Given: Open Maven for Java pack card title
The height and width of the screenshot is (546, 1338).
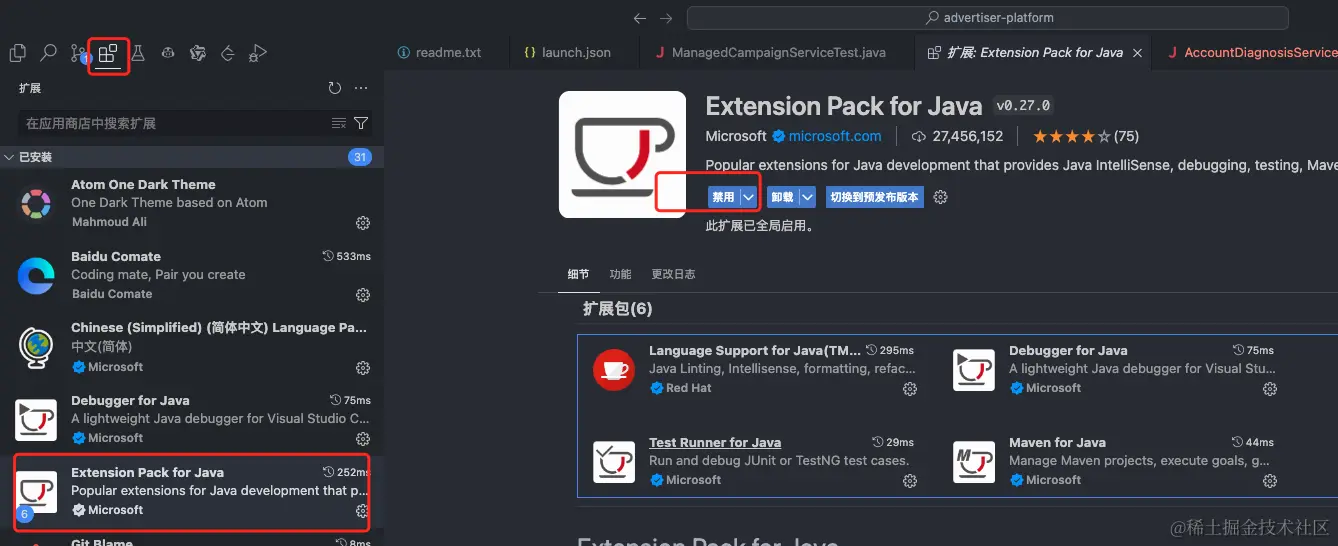Looking at the screenshot, I should [x=1057, y=442].
